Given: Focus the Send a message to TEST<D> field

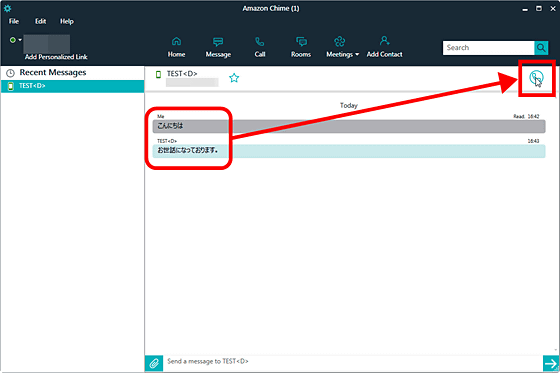Looking at the screenshot, I should [x=353, y=362].
